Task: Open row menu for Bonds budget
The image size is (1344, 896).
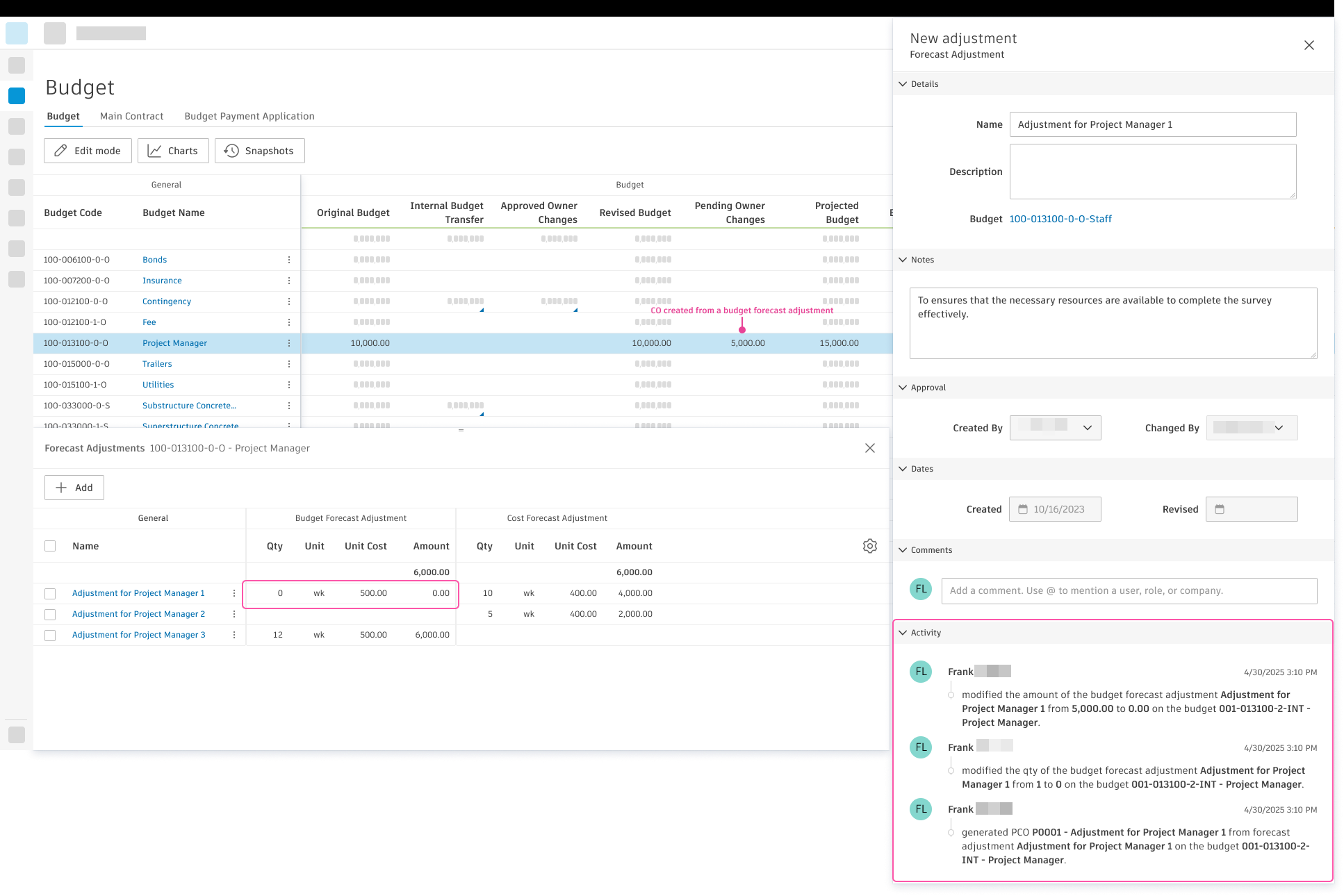Action: [x=289, y=260]
